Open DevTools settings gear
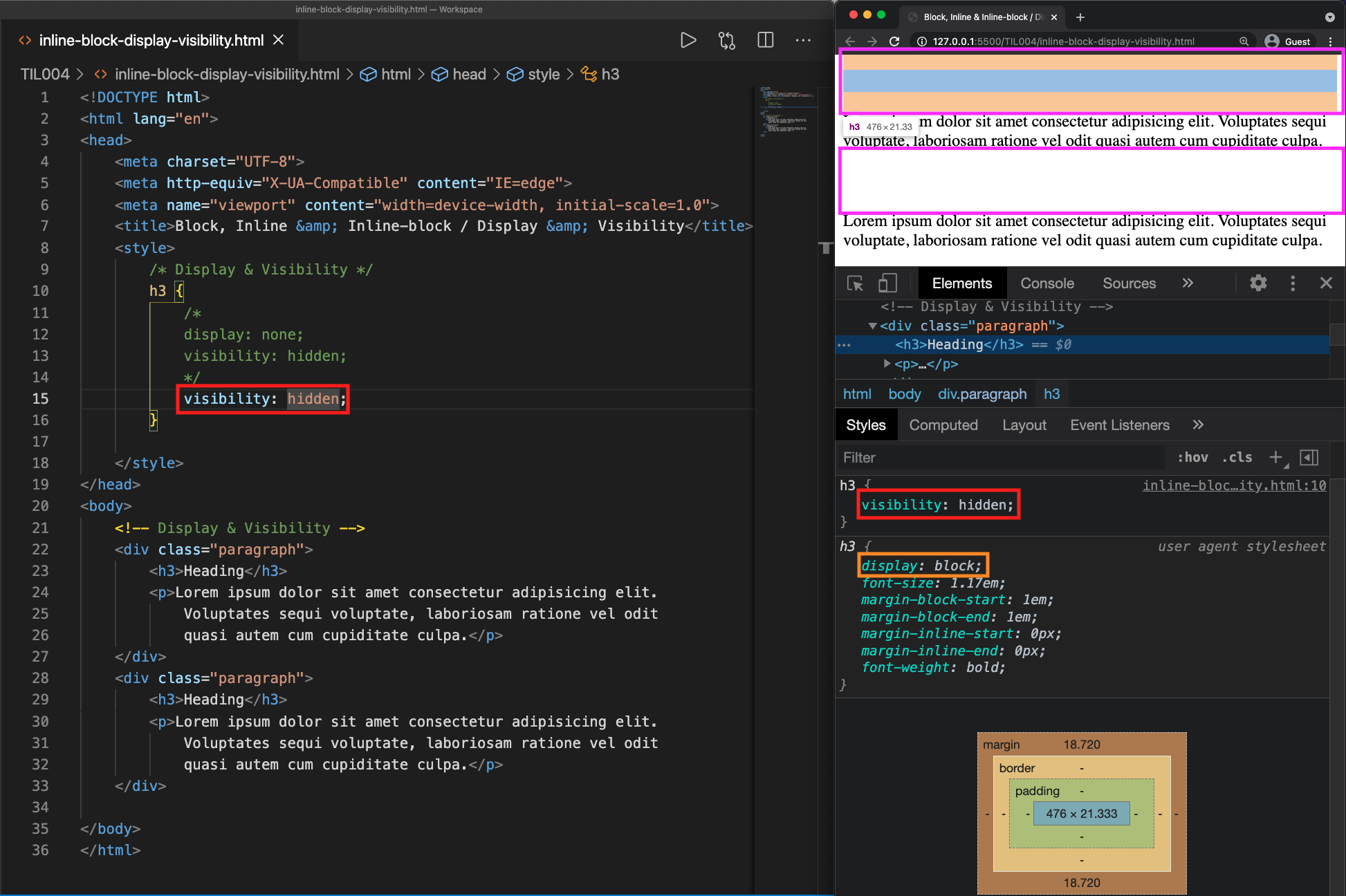The width and height of the screenshot is (1346, 896). pyautogui.click(x=1258, y=283)
